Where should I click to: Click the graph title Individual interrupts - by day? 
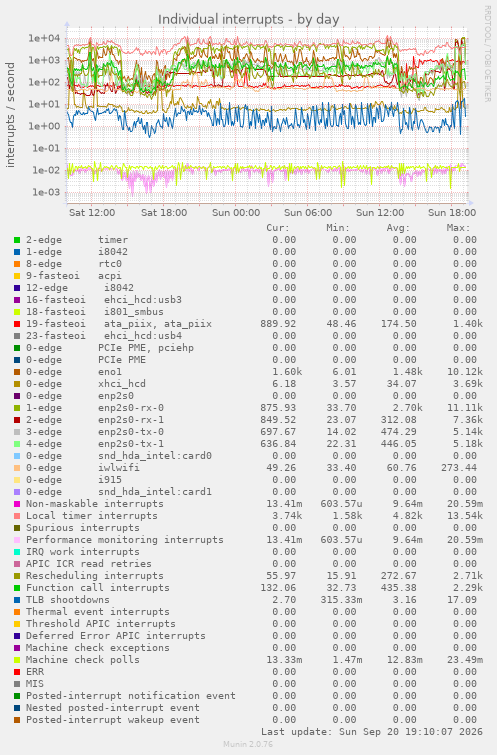[248, 19]
